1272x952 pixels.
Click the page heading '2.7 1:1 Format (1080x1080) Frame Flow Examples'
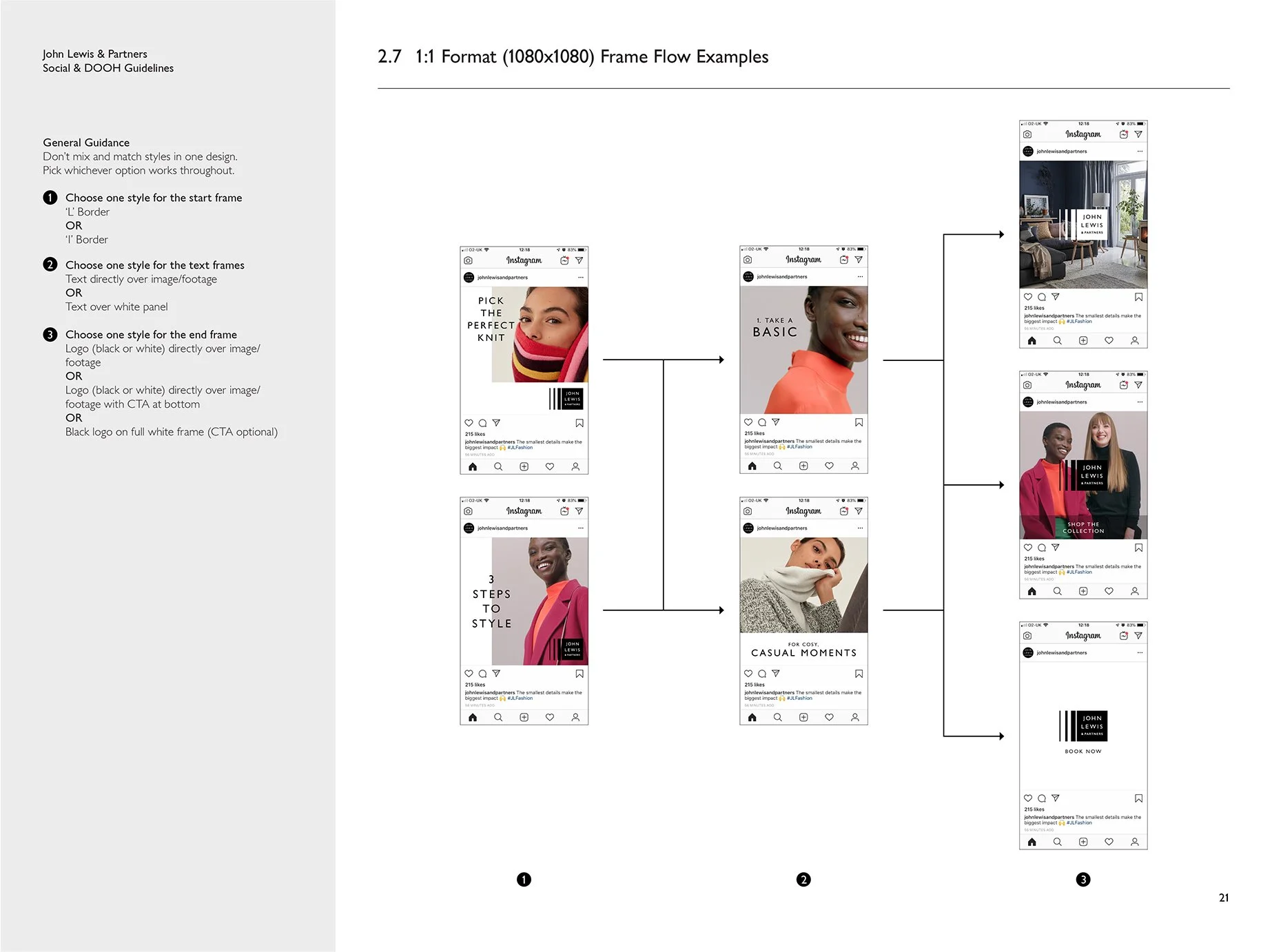573,56
